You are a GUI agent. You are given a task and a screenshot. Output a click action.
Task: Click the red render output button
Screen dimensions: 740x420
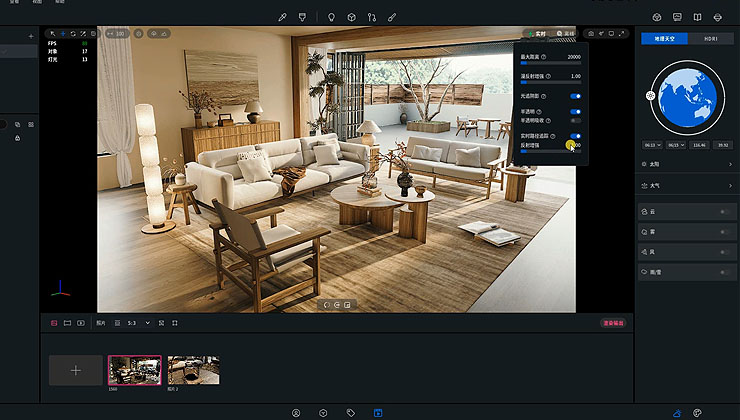(x=613, y=323)
